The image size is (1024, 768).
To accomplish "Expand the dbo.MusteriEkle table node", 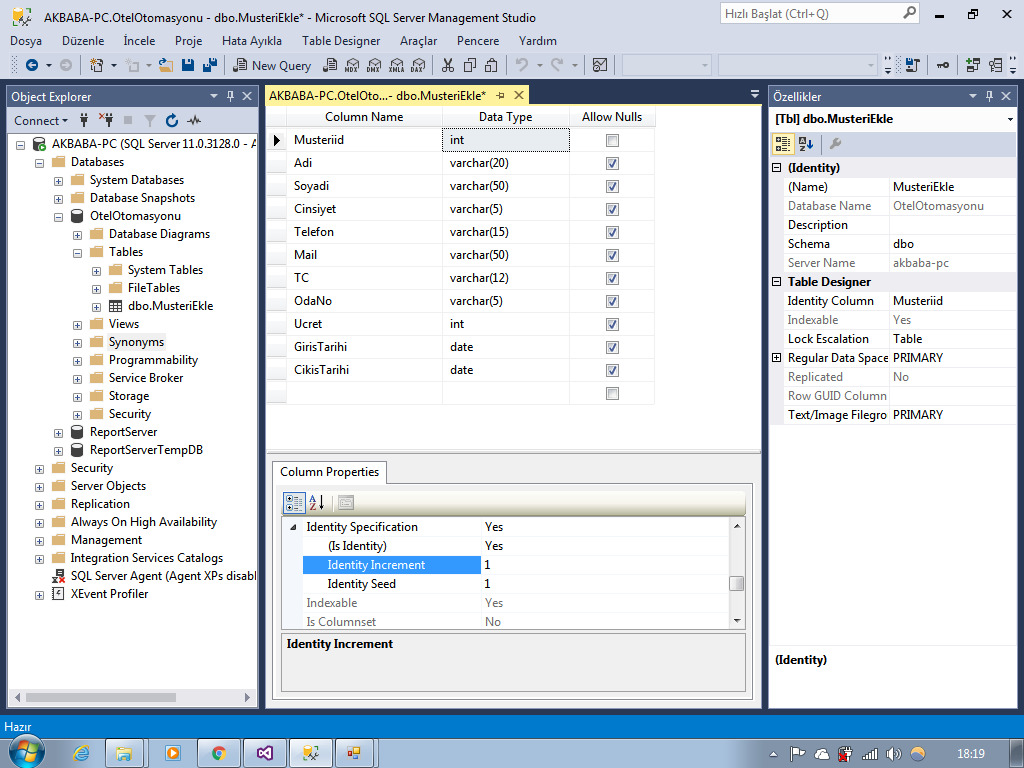I will [x=96, y=307].
